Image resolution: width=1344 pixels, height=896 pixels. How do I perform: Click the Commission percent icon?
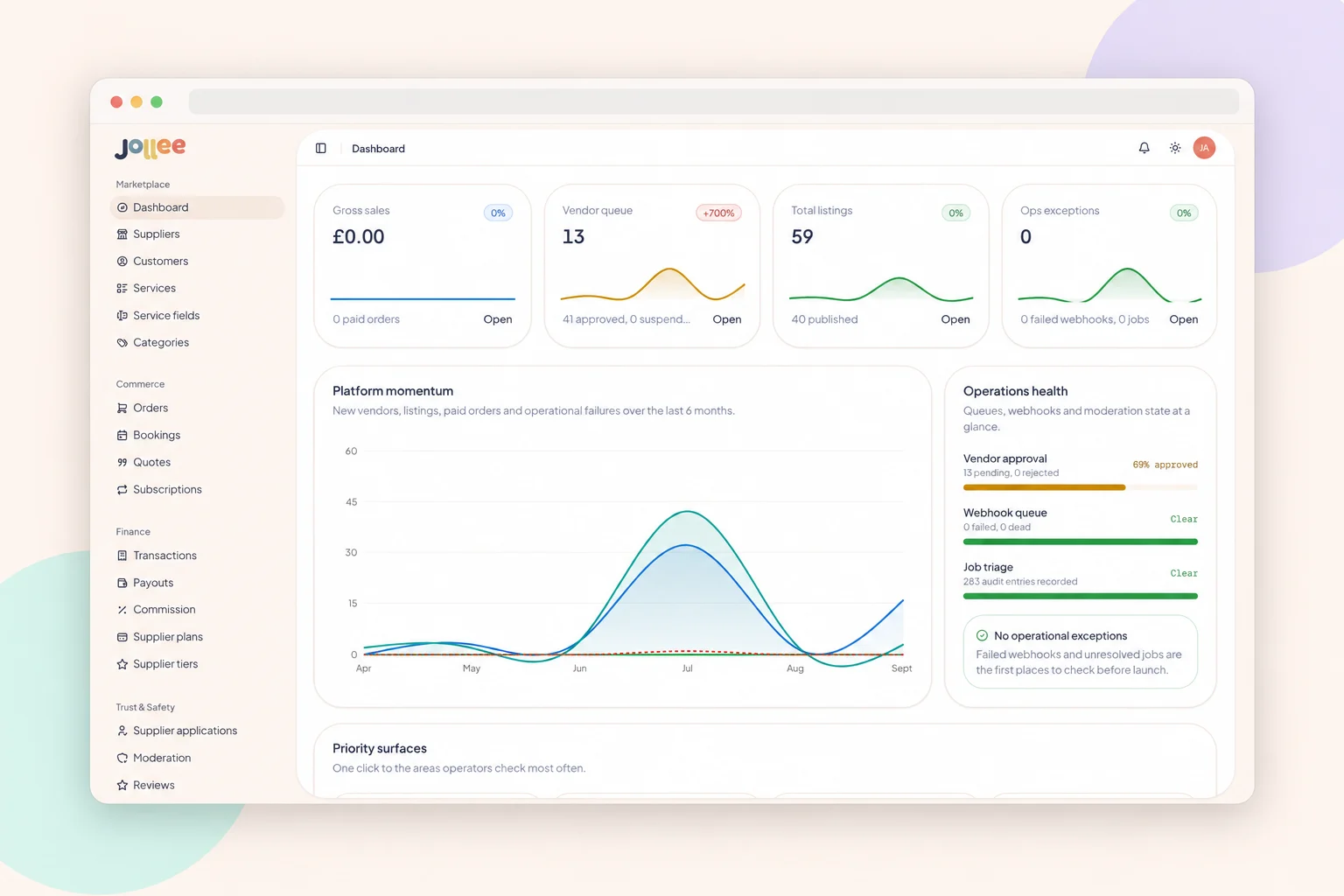(x=122, y=610)
